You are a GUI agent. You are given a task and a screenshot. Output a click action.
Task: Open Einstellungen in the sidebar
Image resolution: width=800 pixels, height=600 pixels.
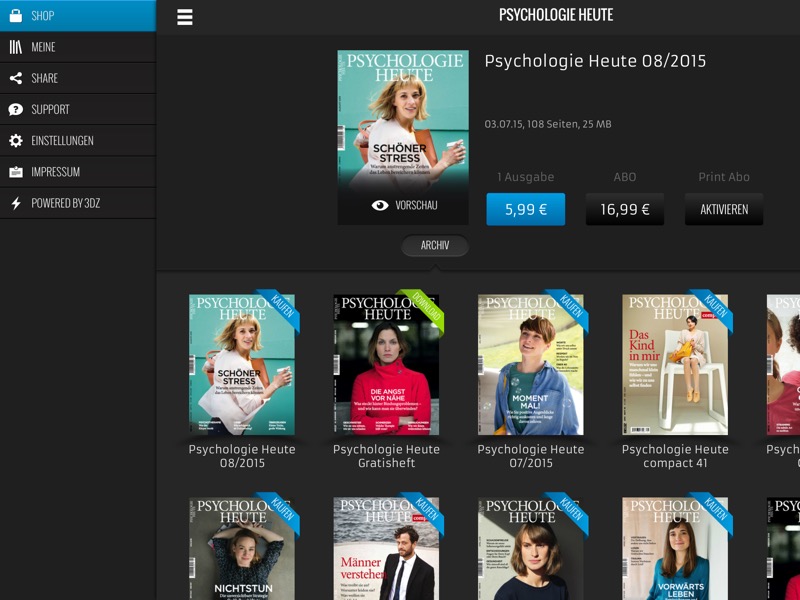point(78,140)
